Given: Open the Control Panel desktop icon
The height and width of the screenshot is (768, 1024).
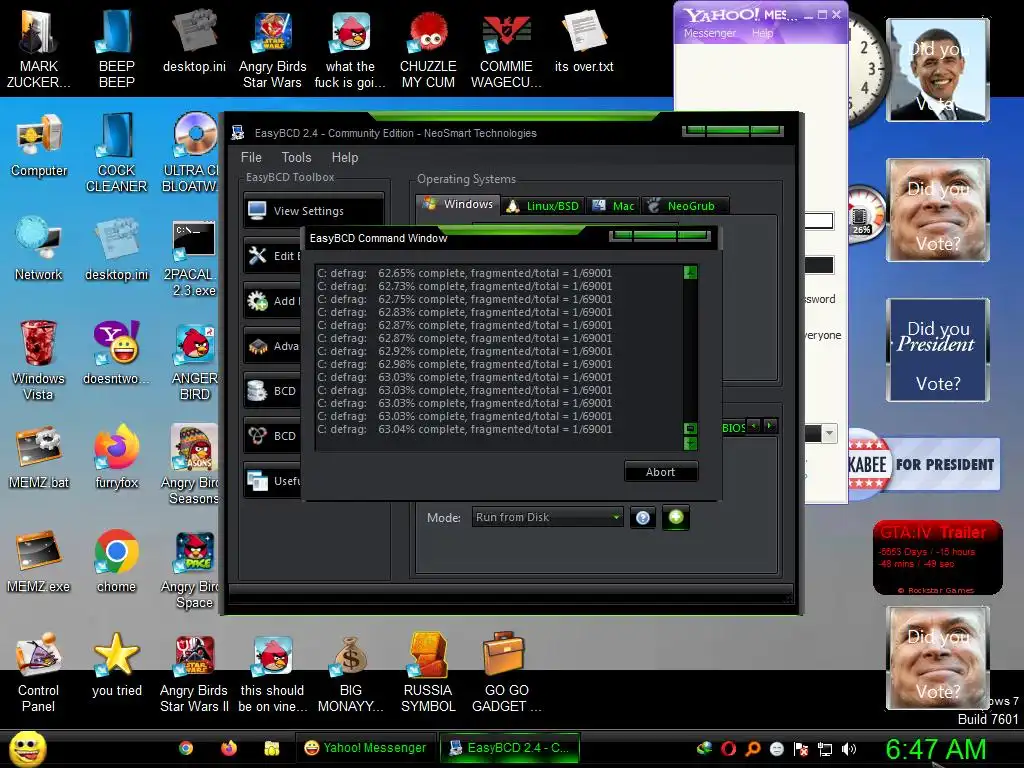Looking at the screenshot, I should click(x=39, y=673).
